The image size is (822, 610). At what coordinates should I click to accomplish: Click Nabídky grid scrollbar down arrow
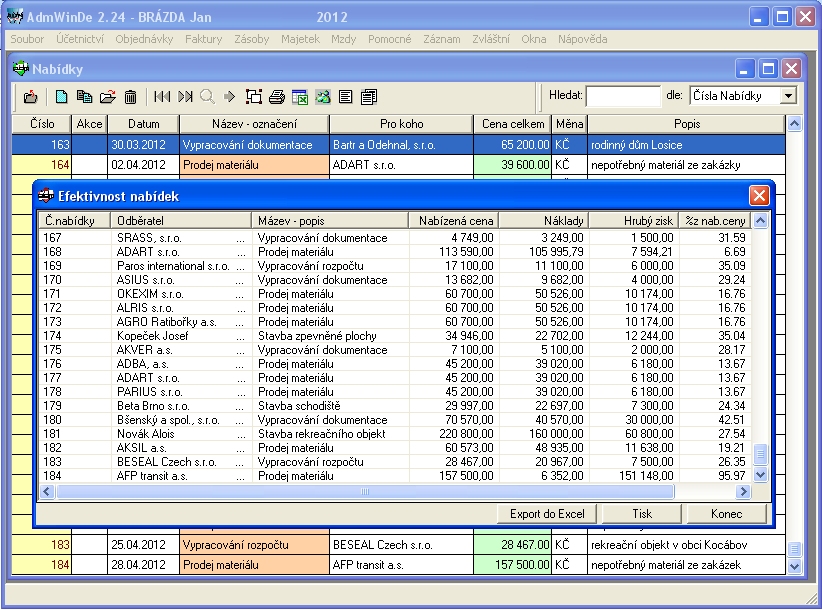794,566
